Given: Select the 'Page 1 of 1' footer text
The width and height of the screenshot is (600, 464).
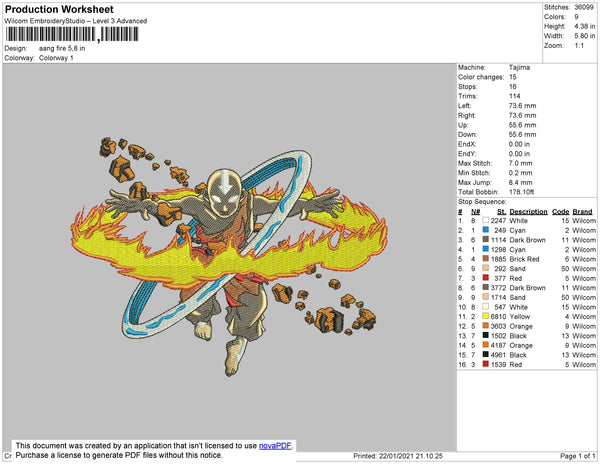Looking at the screenshot, I should 578,456.
